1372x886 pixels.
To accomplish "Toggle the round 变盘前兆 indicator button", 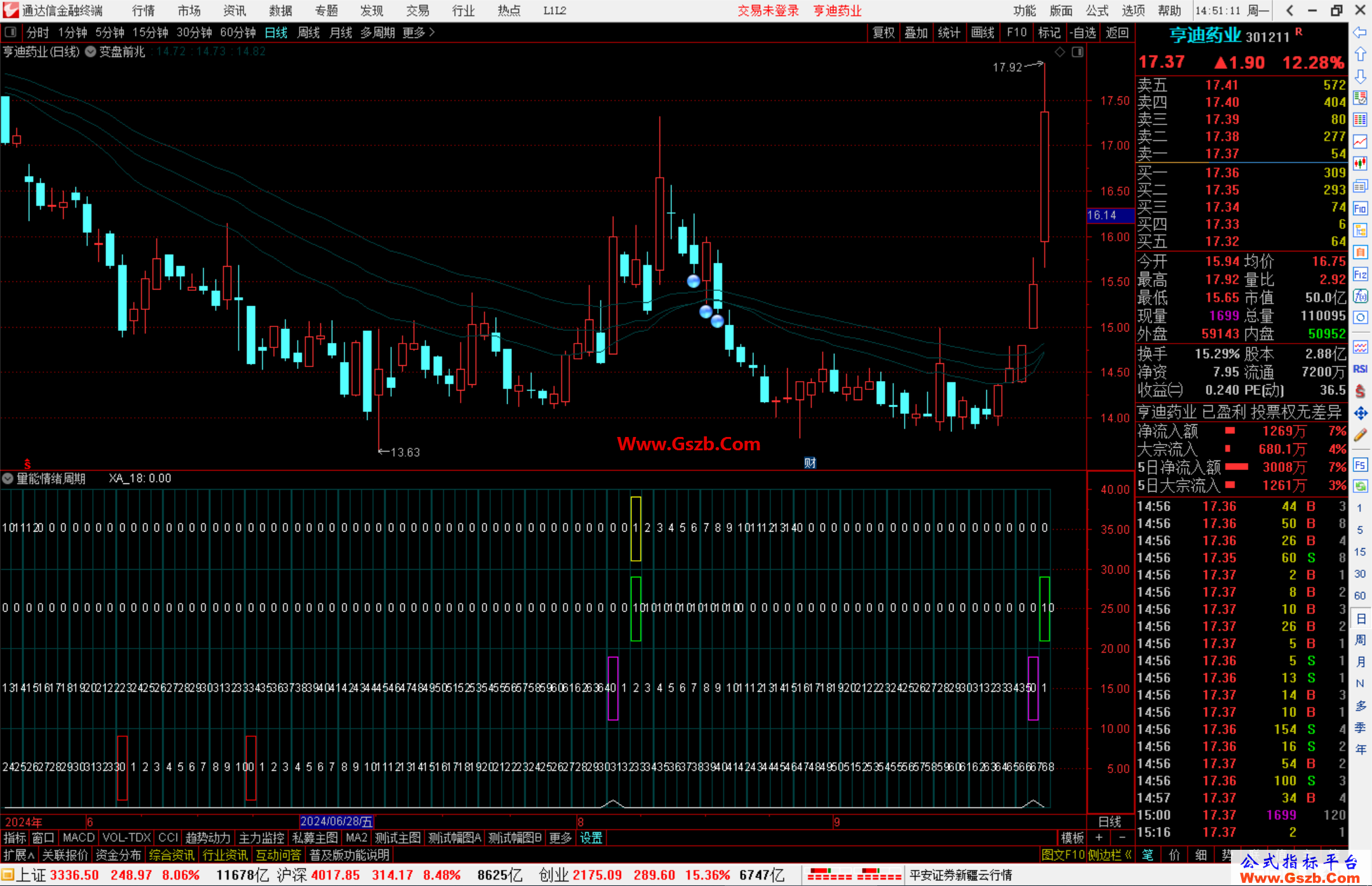I will [91, 51].
